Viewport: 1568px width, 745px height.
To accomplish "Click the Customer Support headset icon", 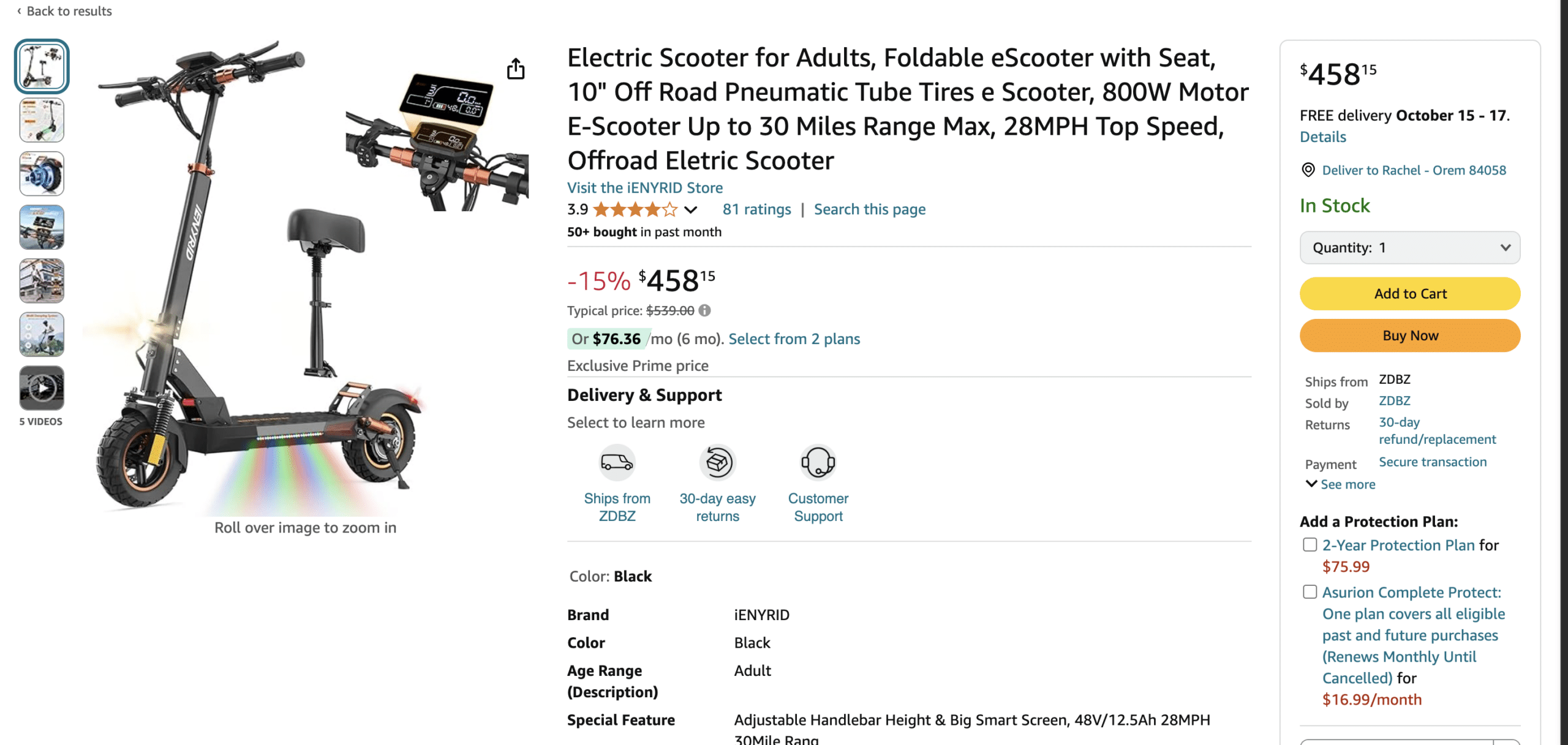I will pos(818,463).
